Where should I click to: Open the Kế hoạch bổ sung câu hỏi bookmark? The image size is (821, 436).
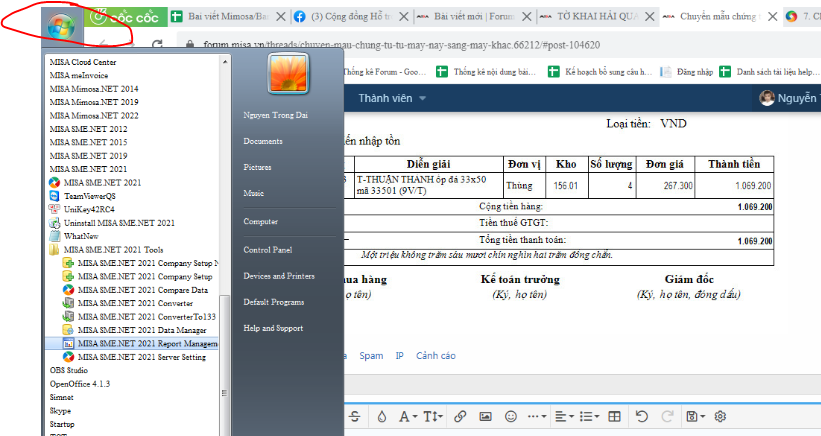coord(600,72)
